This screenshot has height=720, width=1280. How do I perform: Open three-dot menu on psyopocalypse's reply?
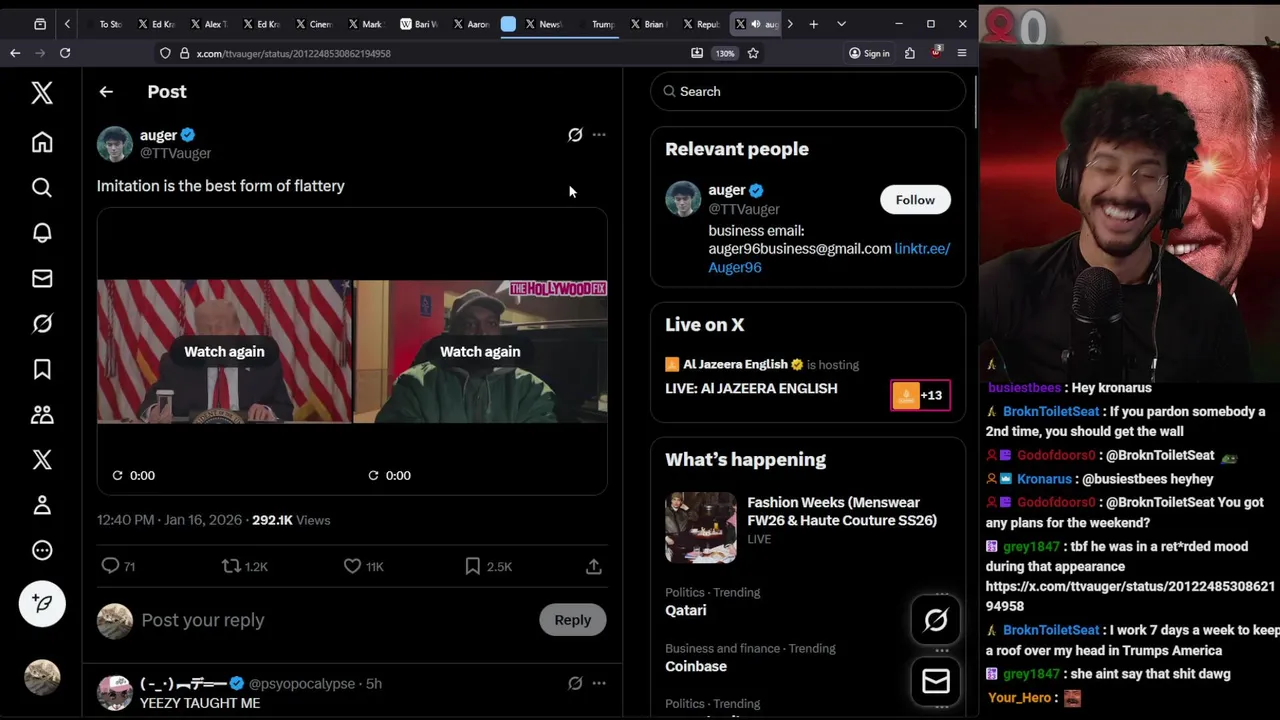click(599, 684)
